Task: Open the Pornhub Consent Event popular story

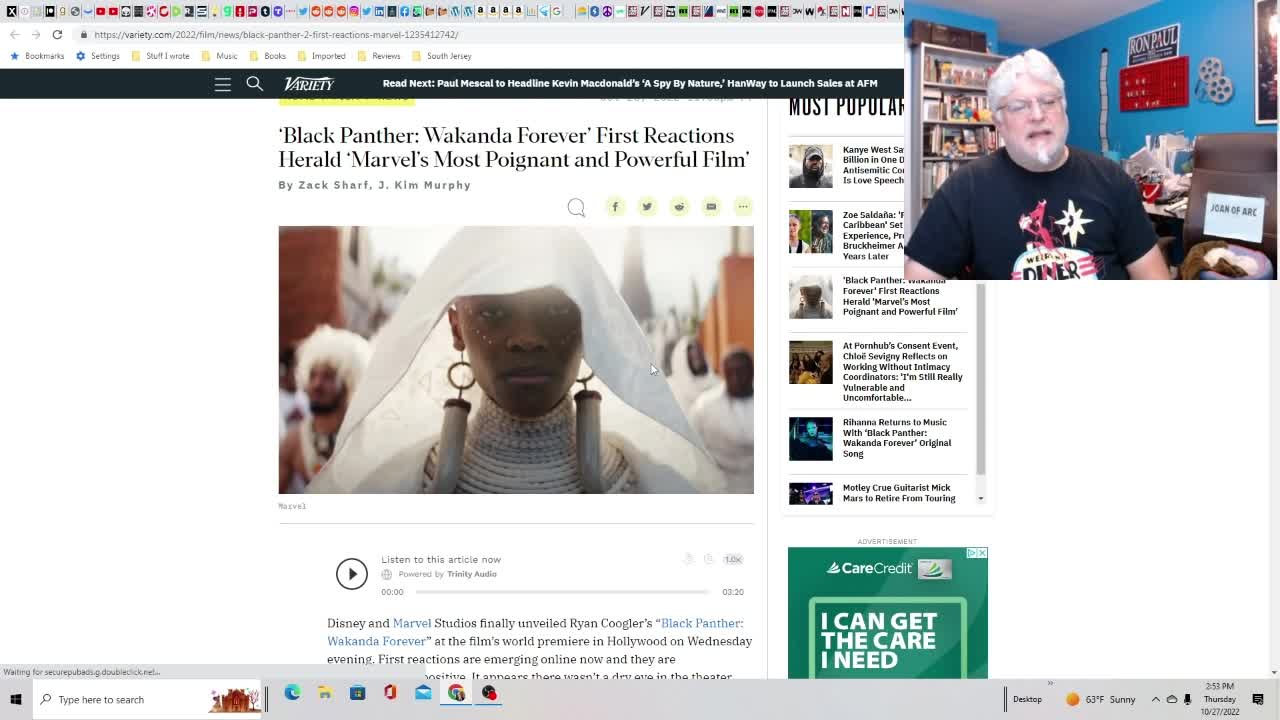Action: (x=902, y=372)
